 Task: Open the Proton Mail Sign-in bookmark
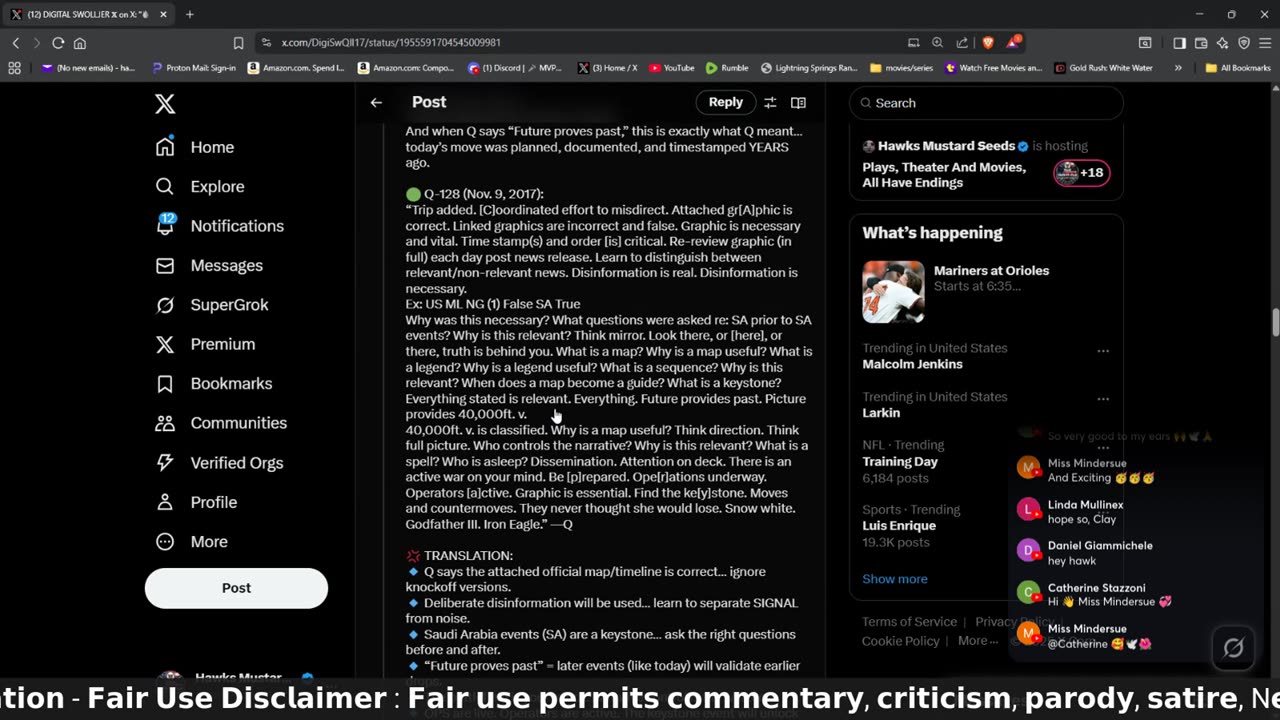[194, 68]
